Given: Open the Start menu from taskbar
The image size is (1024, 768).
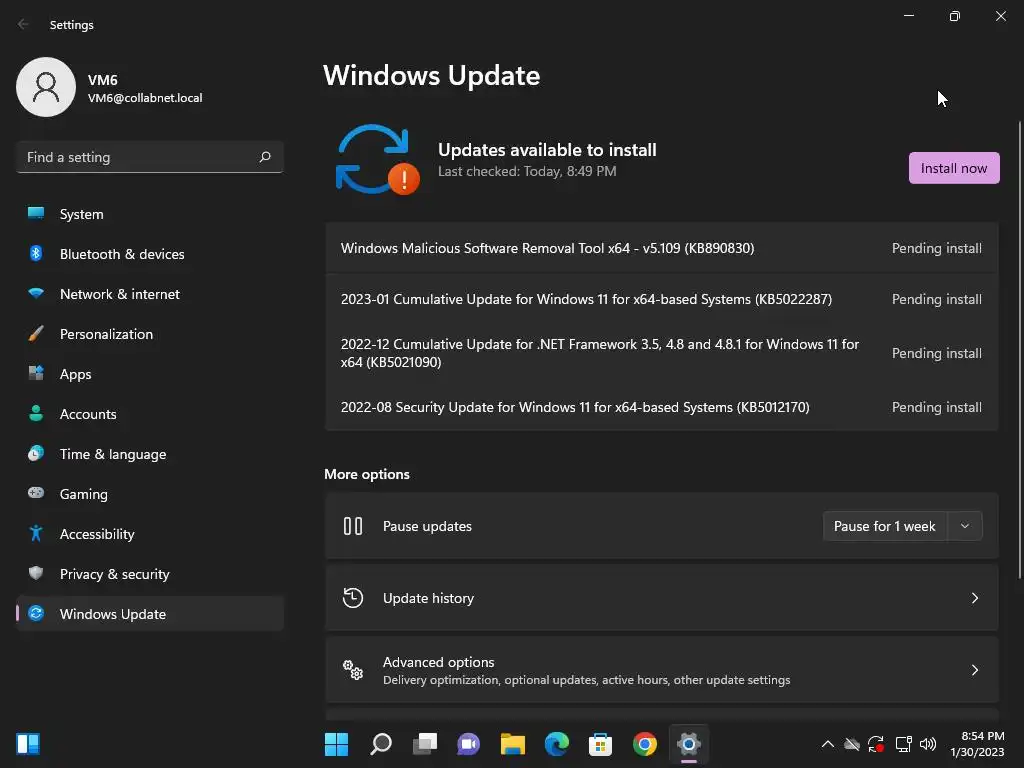Looking at the screenshot, I should [336, 744].
